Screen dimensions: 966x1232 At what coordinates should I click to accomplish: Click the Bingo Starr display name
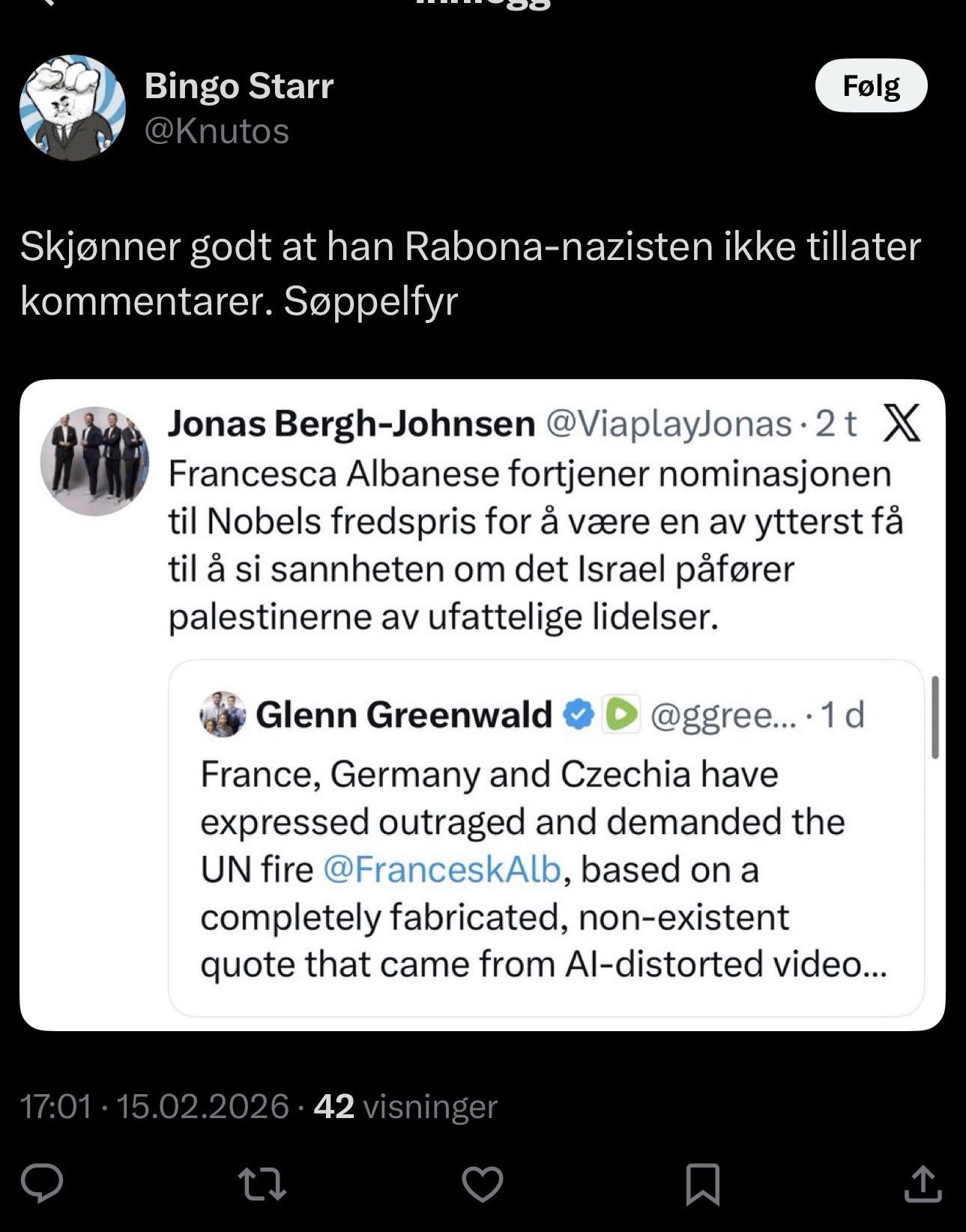tap(238, 86)
